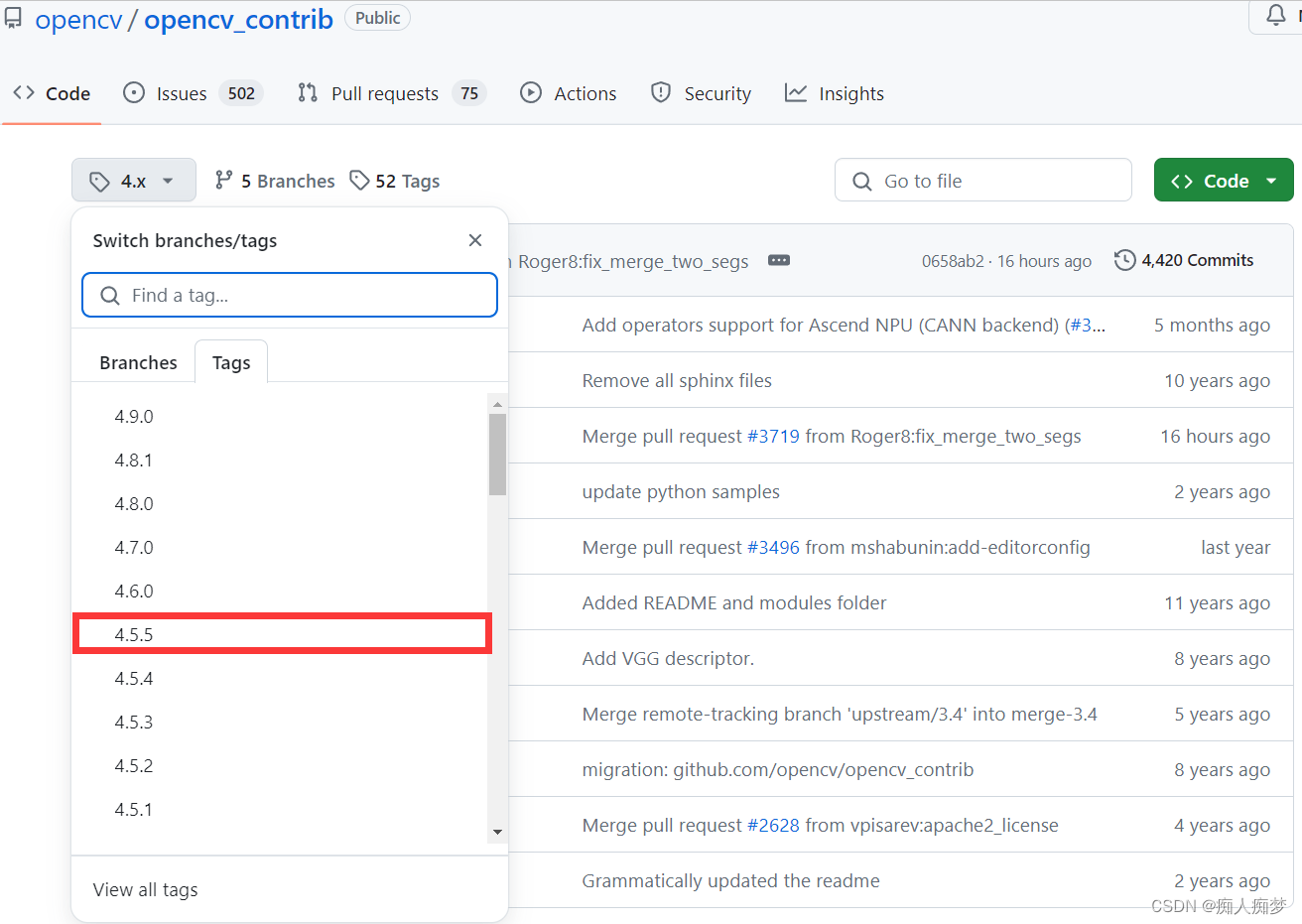Open Remove all sphinx files commit
The image size is (1302, 924).
(677, 380)
